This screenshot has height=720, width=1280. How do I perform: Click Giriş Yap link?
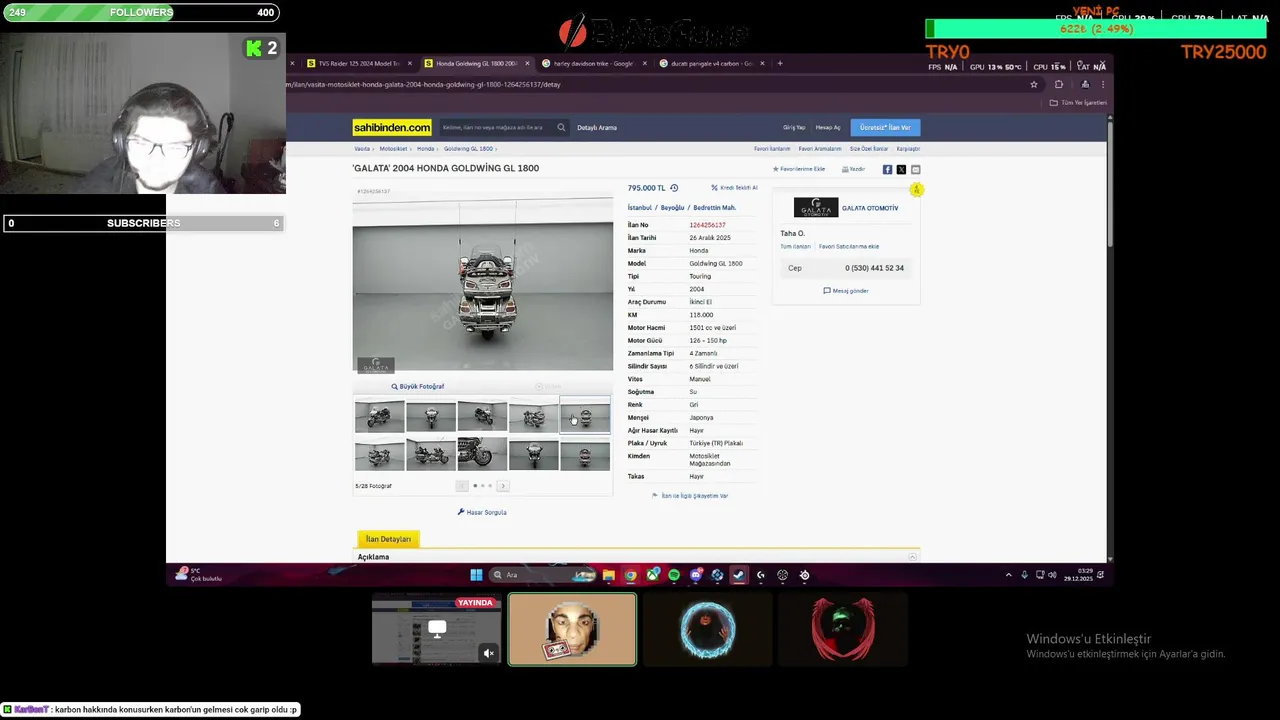[794, 127]
